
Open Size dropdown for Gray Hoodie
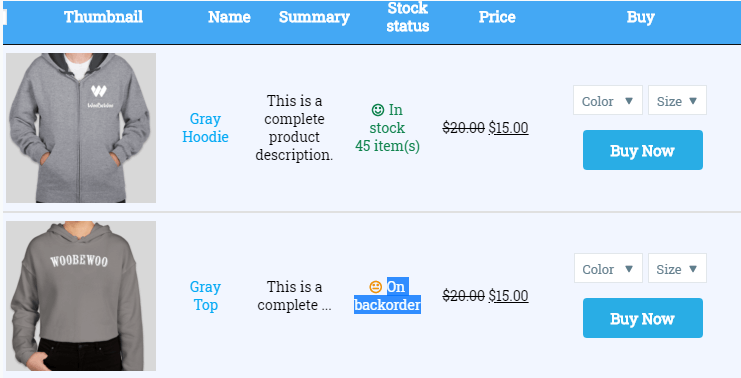point(677,100)
